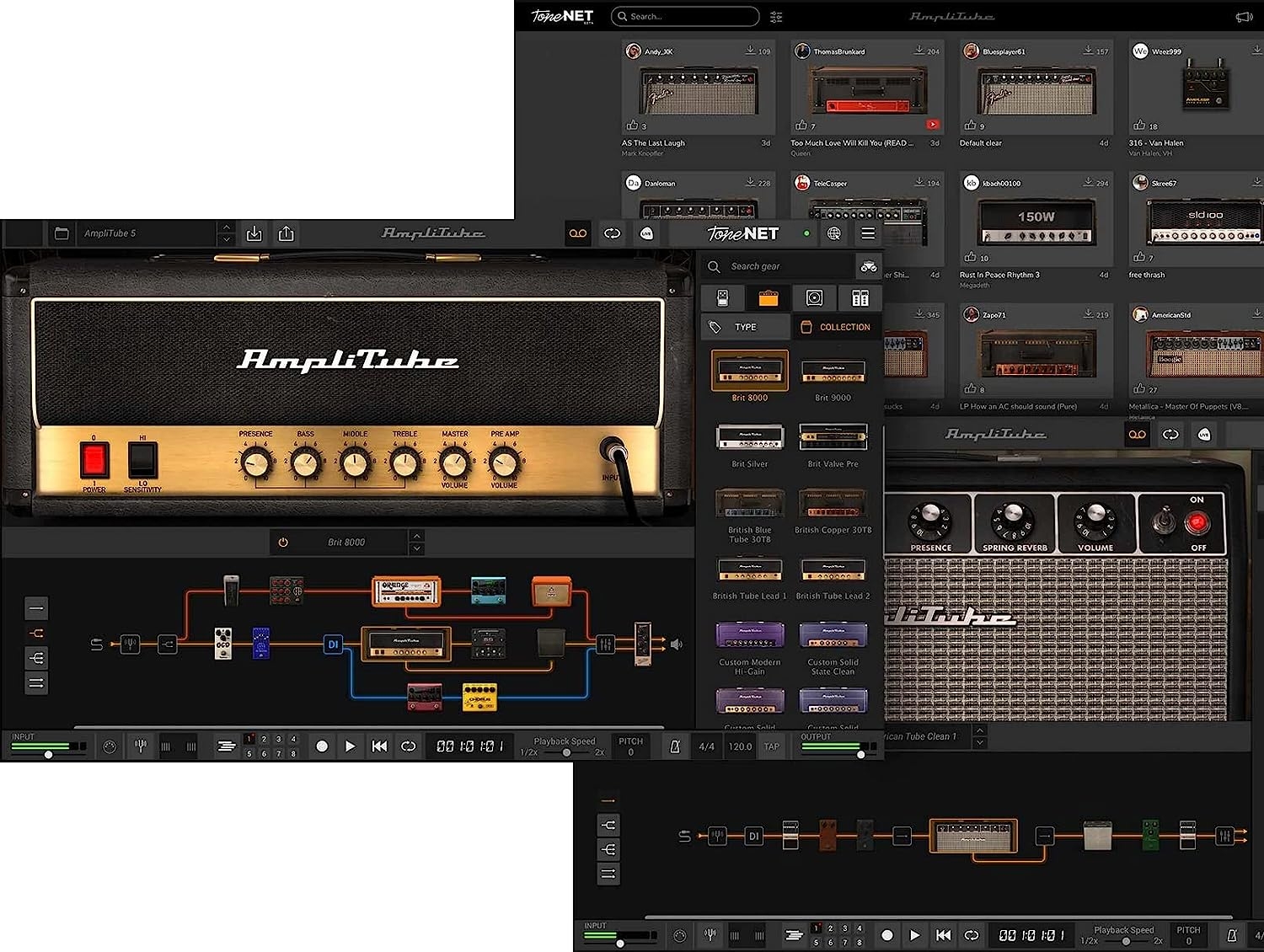The width and height of the screenshot is (1264, 952).
Task: Select the two-path split routing icon
Action: click(36, 633)
